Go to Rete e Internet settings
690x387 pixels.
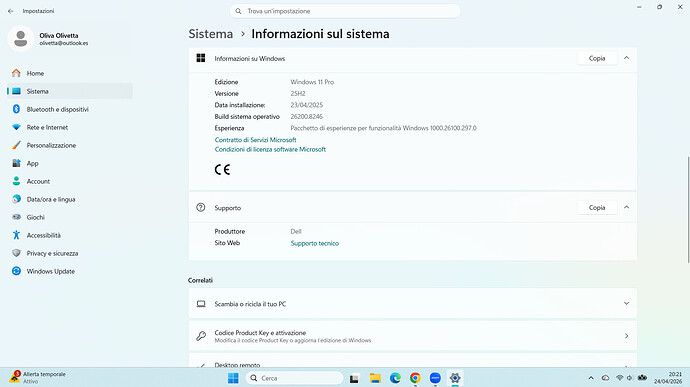(70, 127)
